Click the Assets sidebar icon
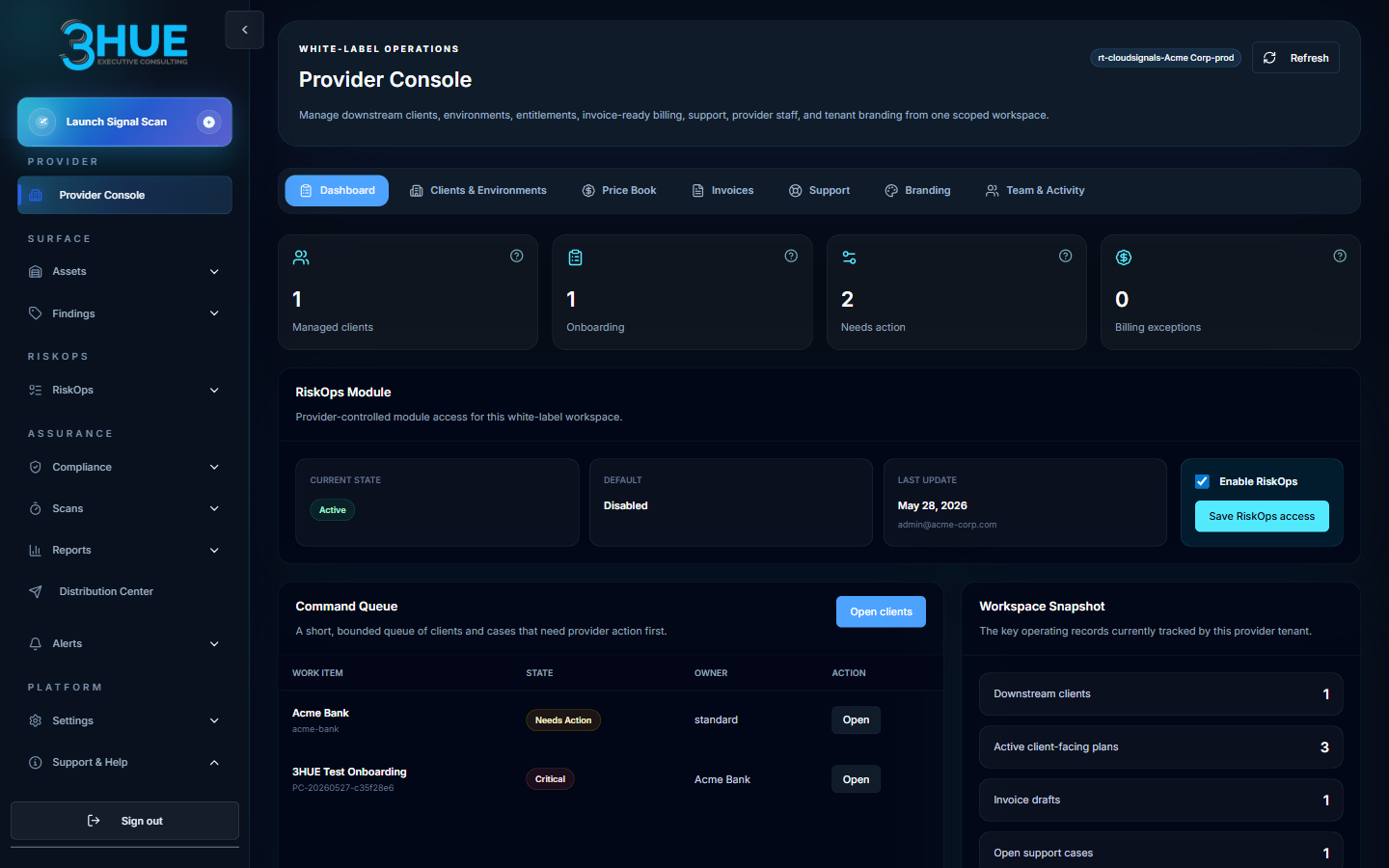The width and height of the screenshot is (1389, 868). [36, 272]
